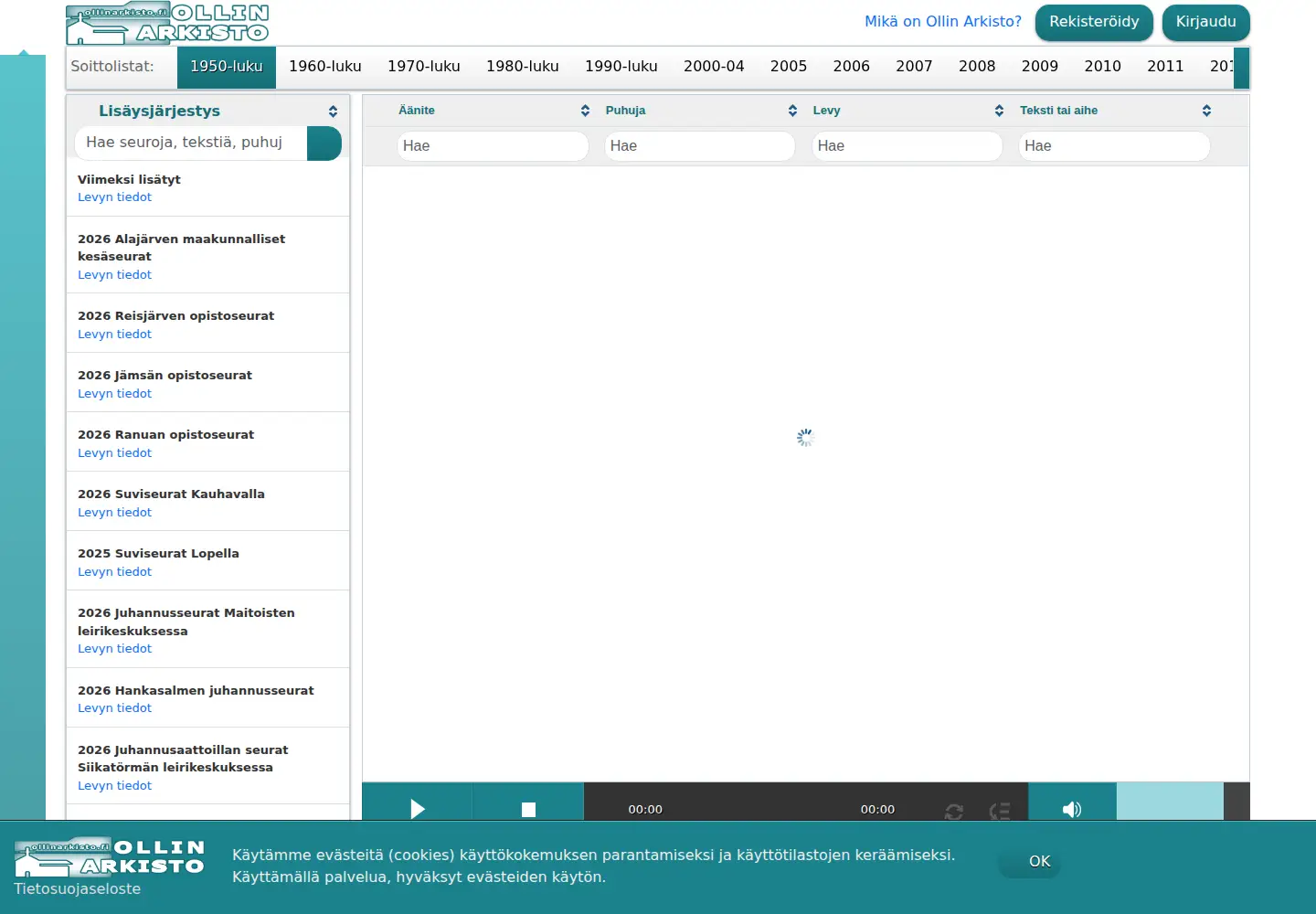The height and width of the screenshot is (914, 1316).
Task: Select the 1950-luku playlist tab
Action: pos(227,67)
